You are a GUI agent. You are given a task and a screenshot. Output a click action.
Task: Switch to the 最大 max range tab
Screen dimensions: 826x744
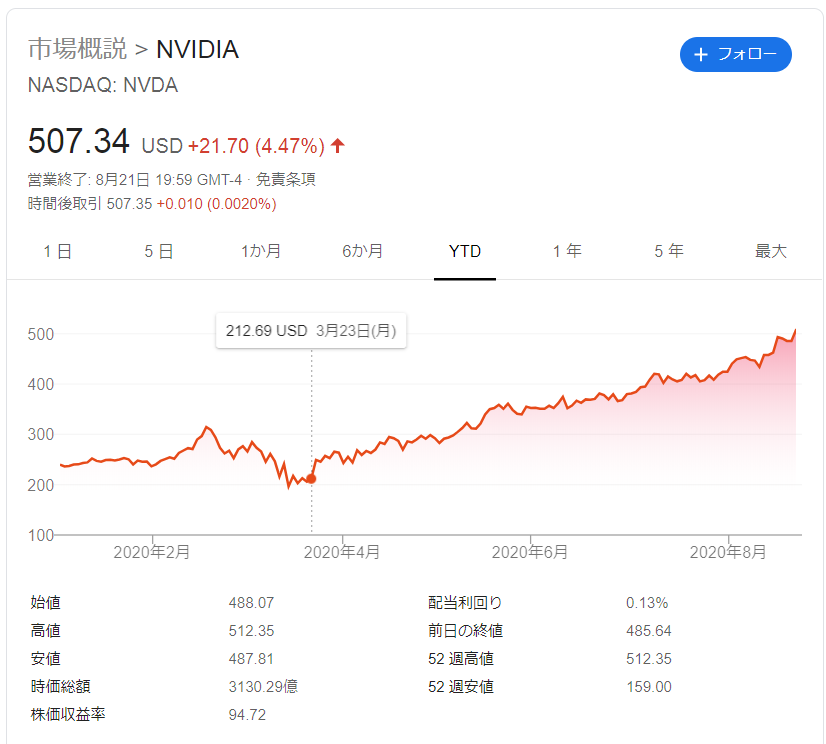pos(771,251)
